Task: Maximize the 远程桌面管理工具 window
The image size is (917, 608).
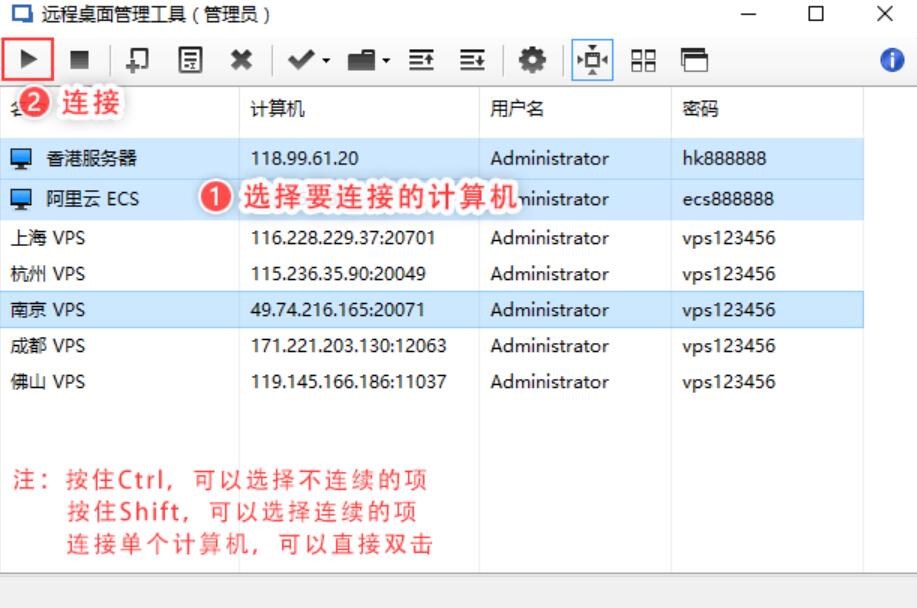Action: (x=816, y=14)
